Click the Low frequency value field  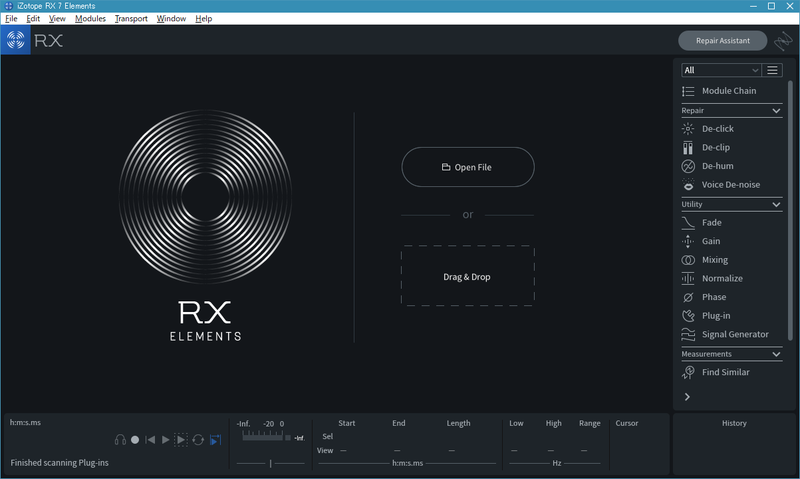(514, 450)
